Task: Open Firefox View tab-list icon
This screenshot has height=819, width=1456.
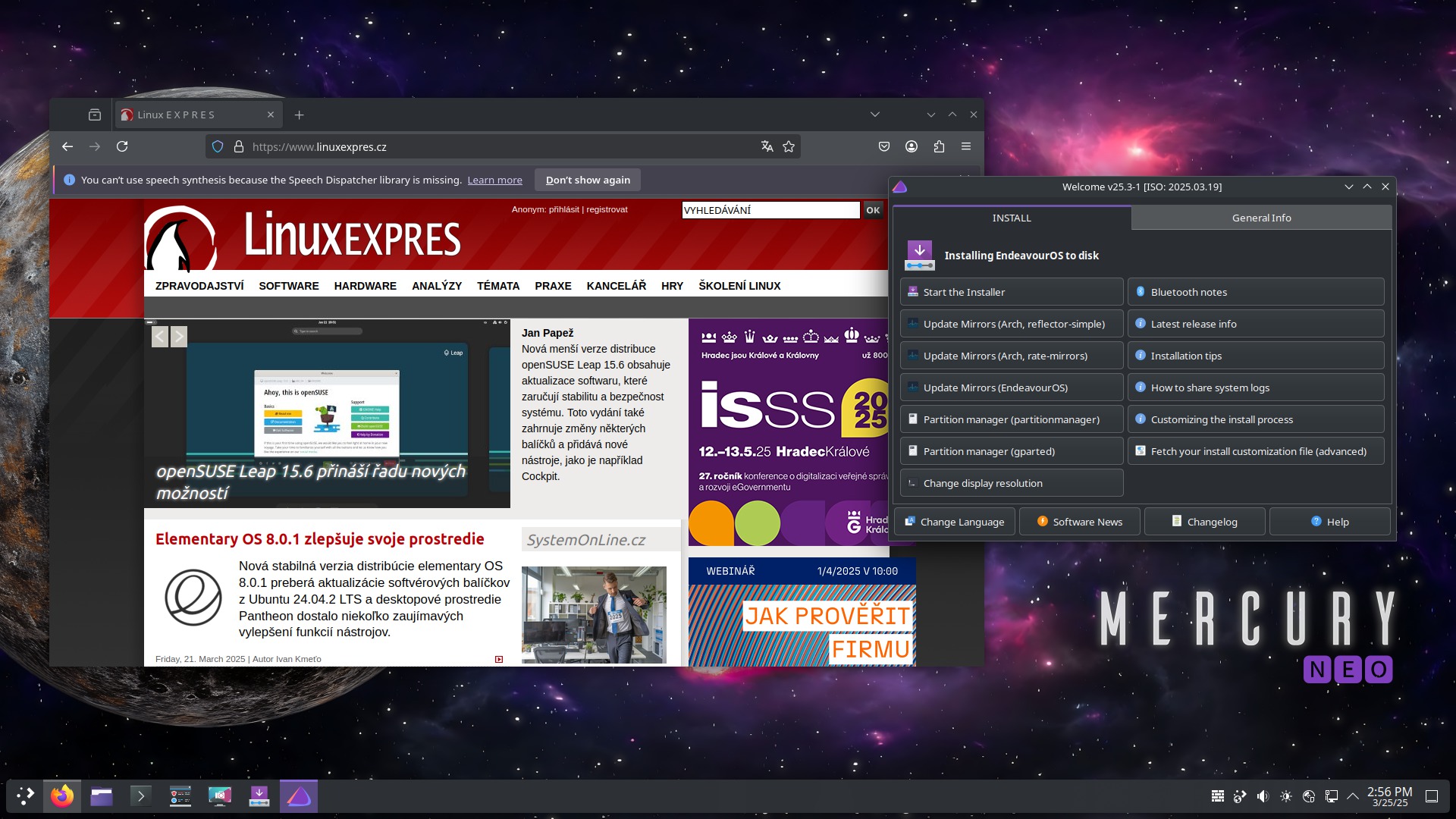Action: (x=95, y=115)
